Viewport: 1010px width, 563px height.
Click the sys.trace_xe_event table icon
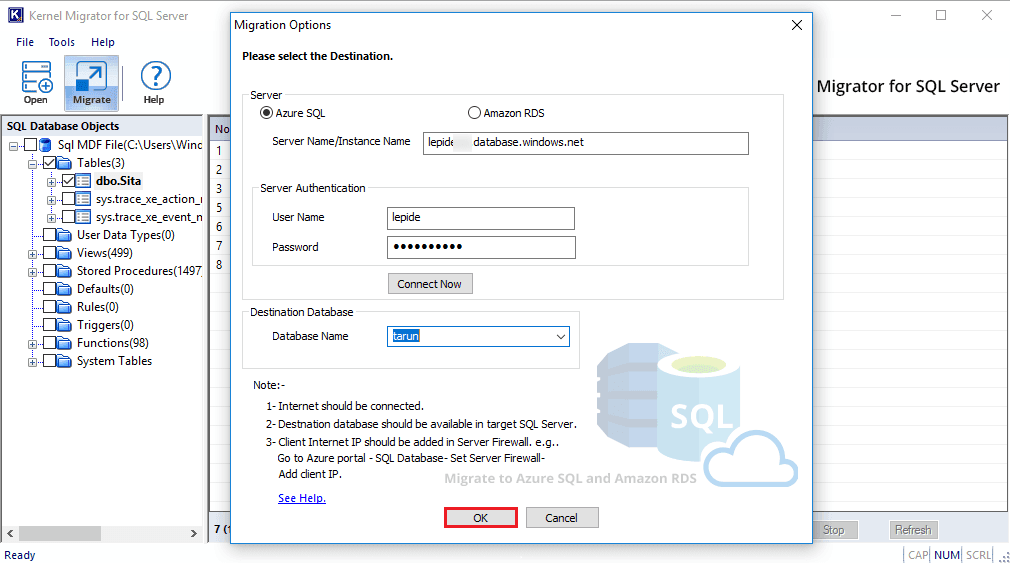(83, 217)
